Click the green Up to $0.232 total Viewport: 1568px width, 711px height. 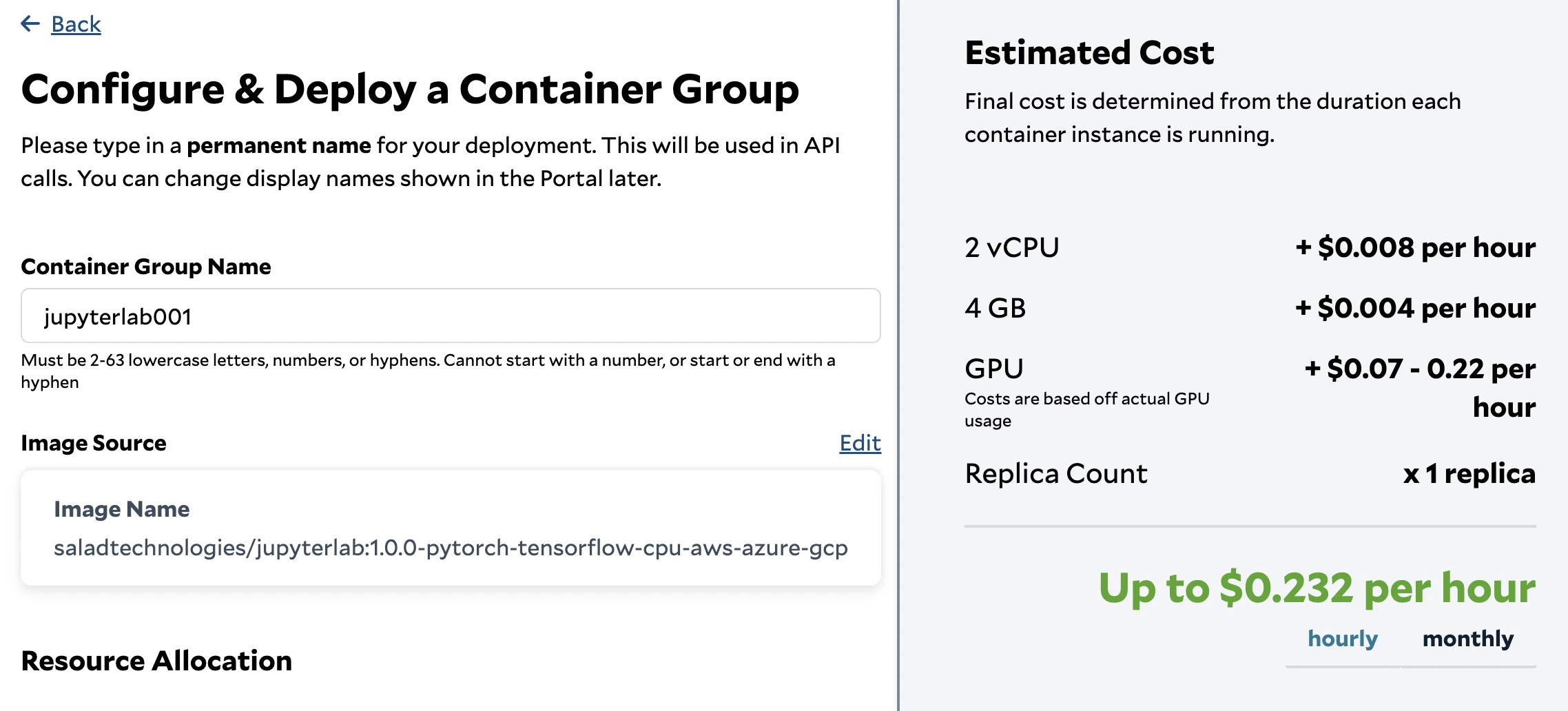click(1317, 588)
